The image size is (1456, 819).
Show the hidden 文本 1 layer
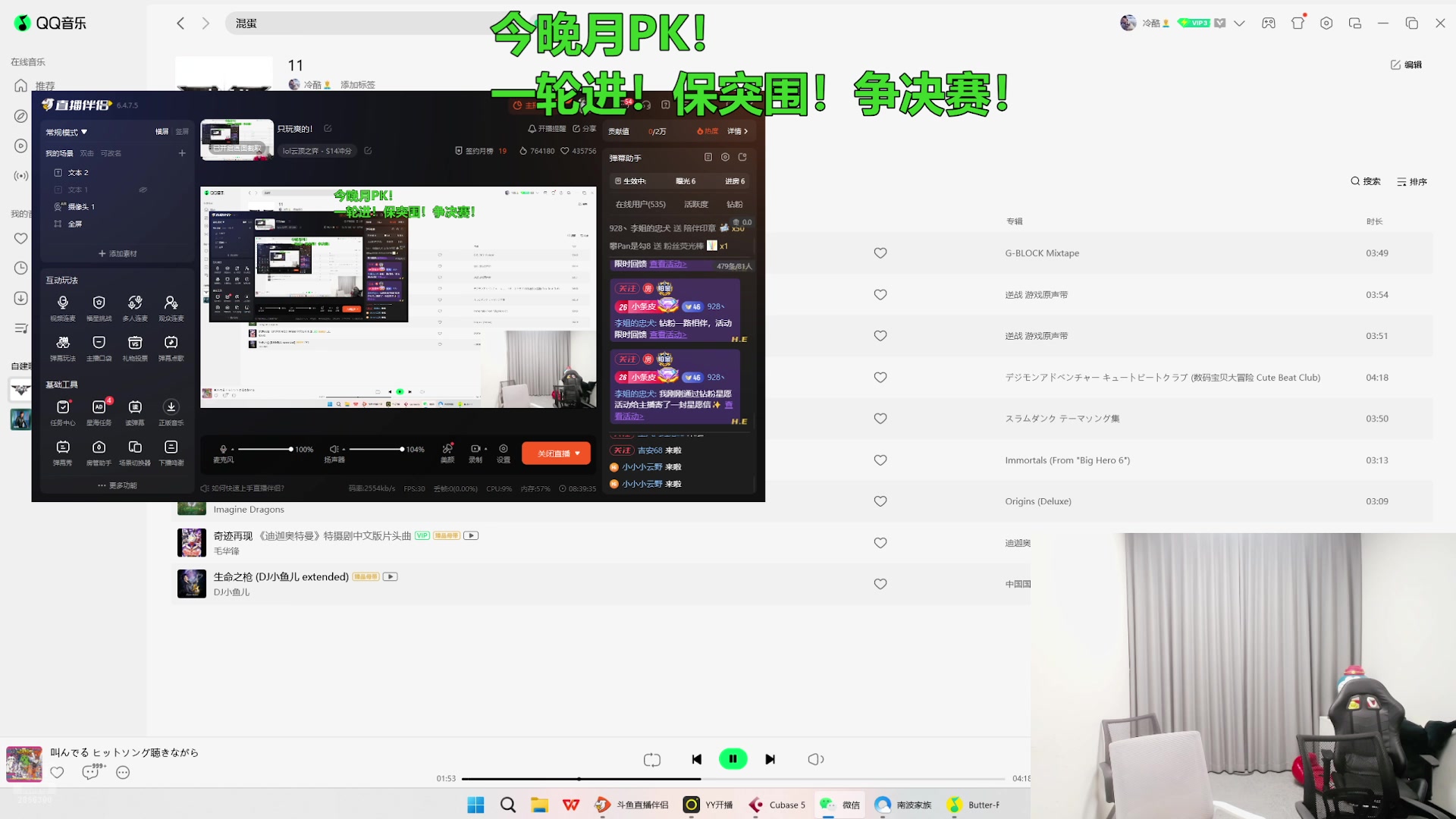pos(143,190)
